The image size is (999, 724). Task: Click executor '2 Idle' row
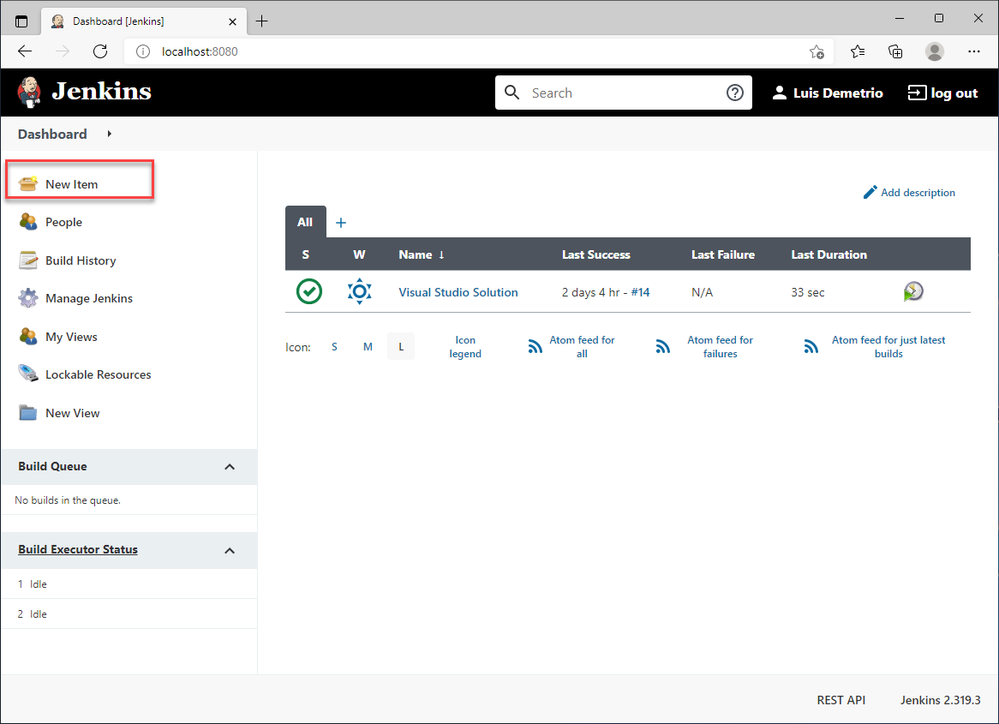(129, 614)
